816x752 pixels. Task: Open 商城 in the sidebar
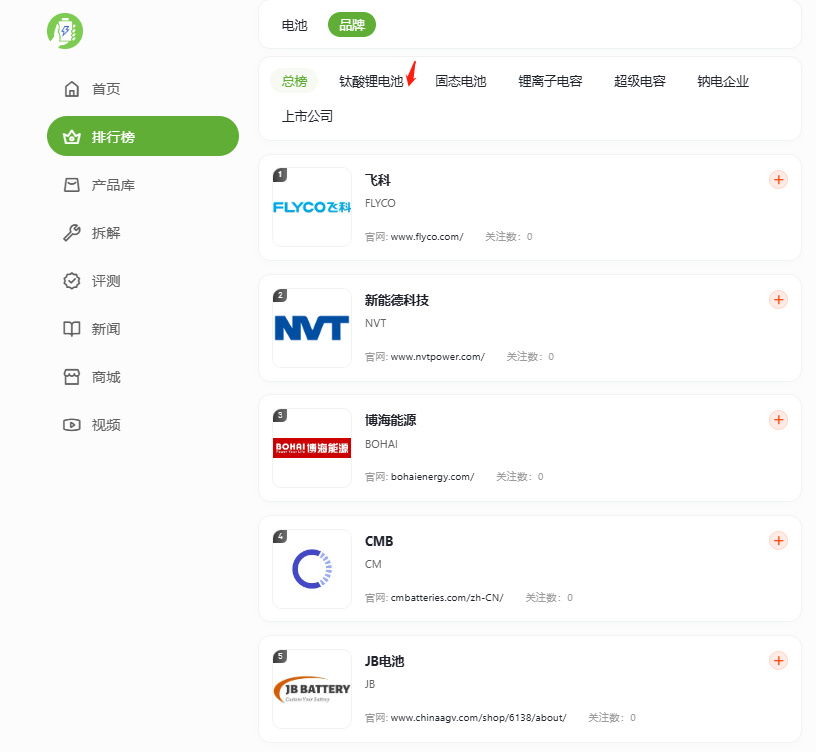point(106,377)
